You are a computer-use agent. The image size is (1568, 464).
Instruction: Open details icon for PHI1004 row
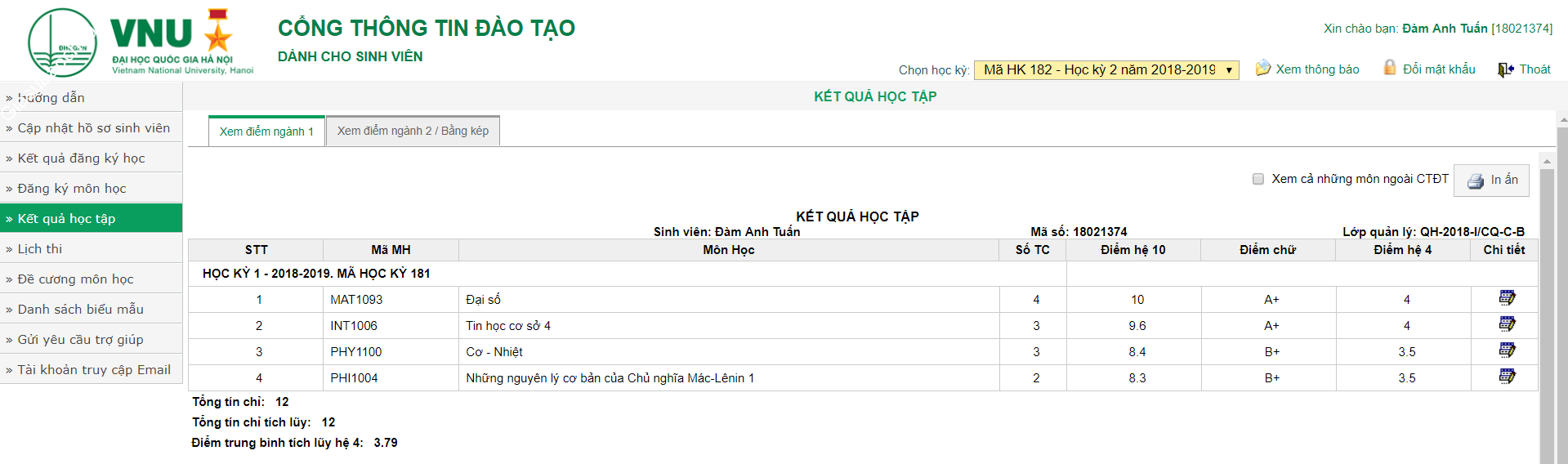(x=1507, y=377)
